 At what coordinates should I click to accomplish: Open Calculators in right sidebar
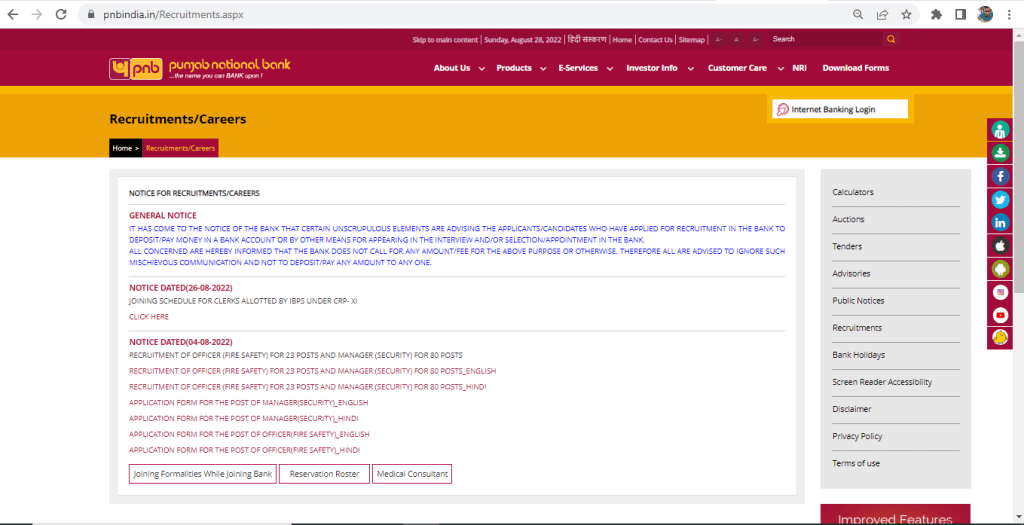point(853,192)
